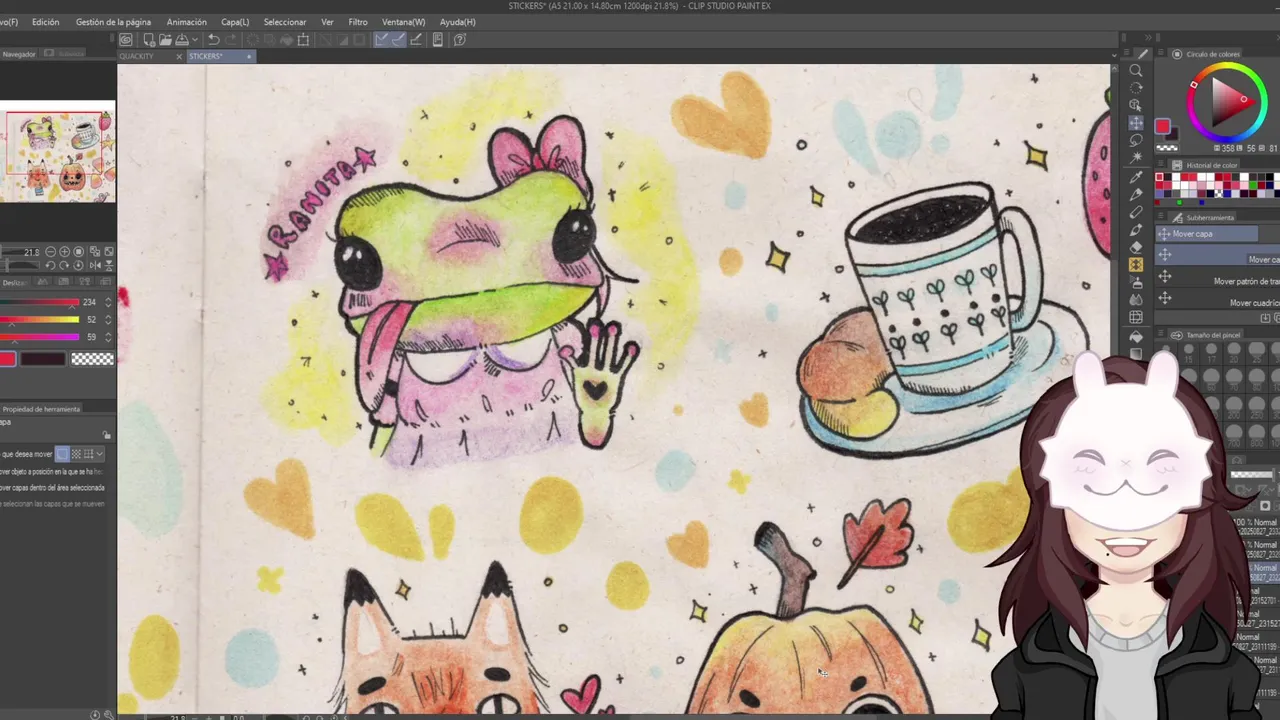This screenshot has width=1280, height=720.
Task: Click rotate left icon in Navigator
Action: tap(51, 265)
